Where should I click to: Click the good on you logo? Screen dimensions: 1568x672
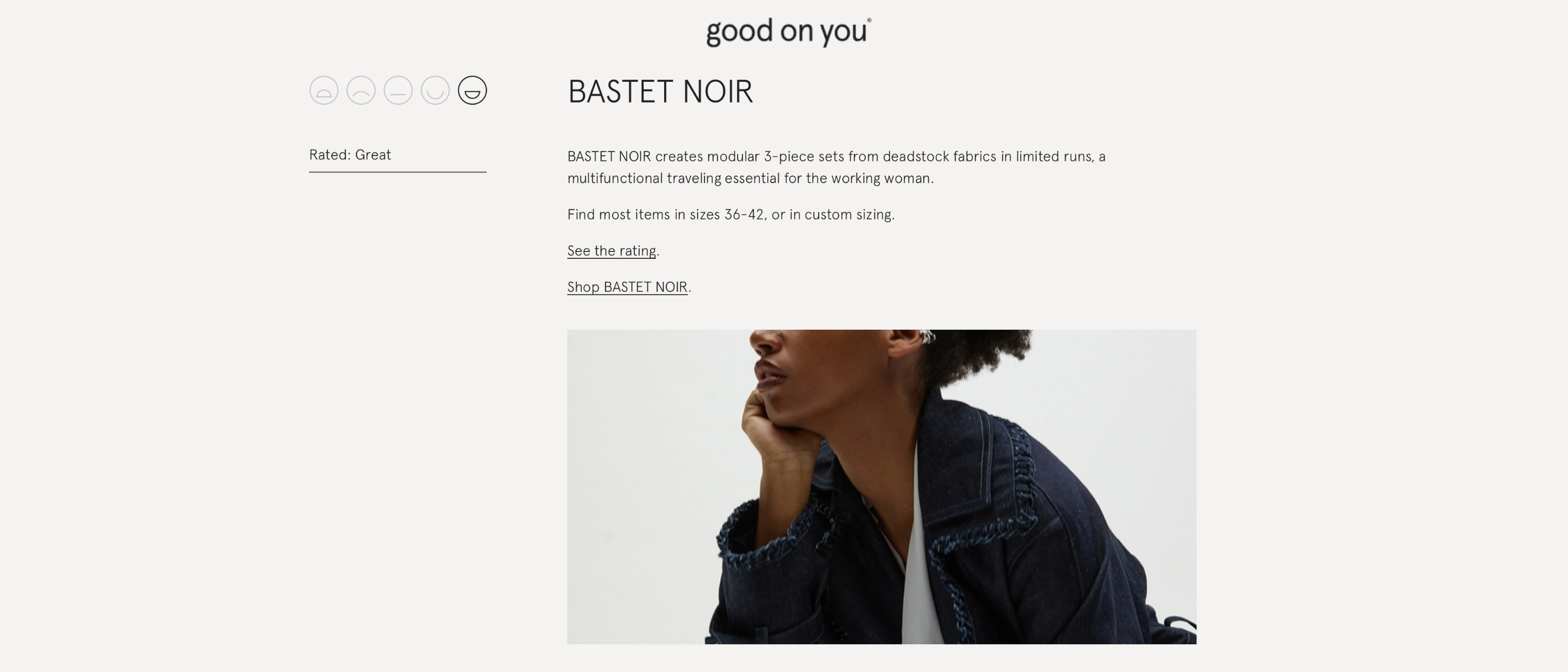tap(786, 32)
